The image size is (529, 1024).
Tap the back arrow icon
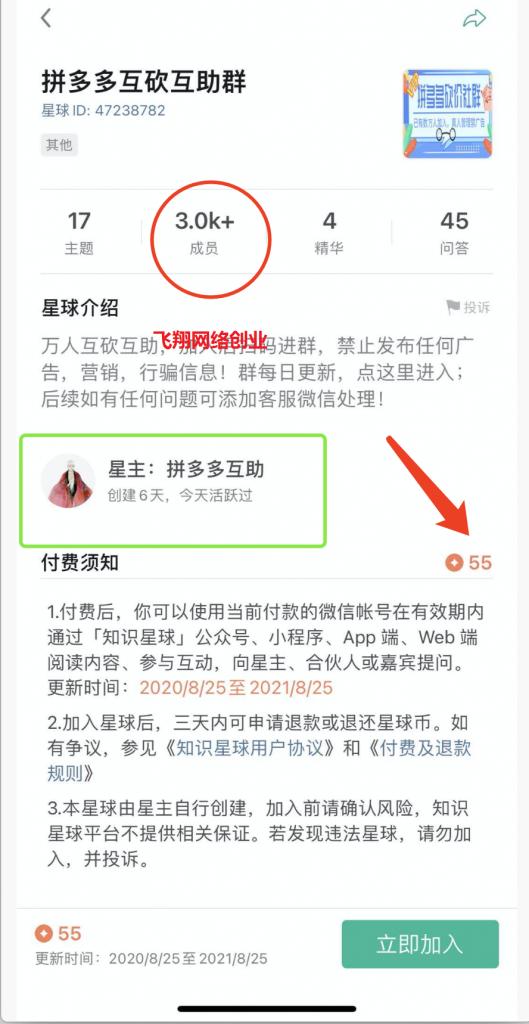click(46, 18)
